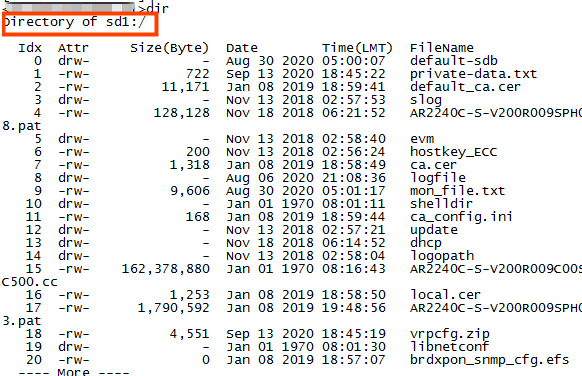Click the Idx column header
The width and height of the screenshot is (582, 376).
30,48
